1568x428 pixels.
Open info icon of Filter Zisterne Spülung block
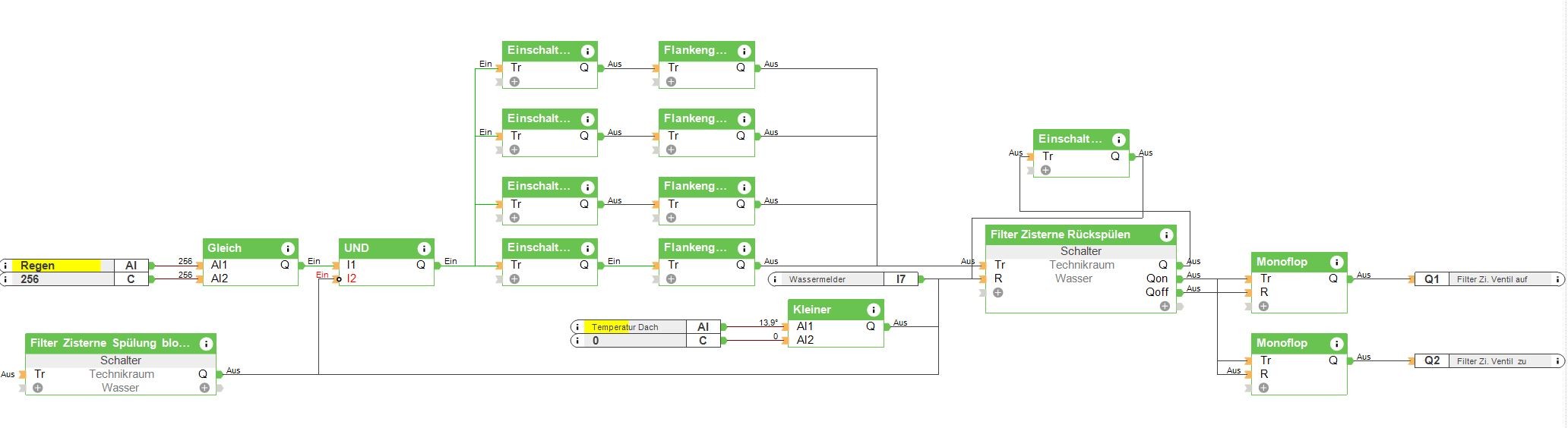click(206, 344)
